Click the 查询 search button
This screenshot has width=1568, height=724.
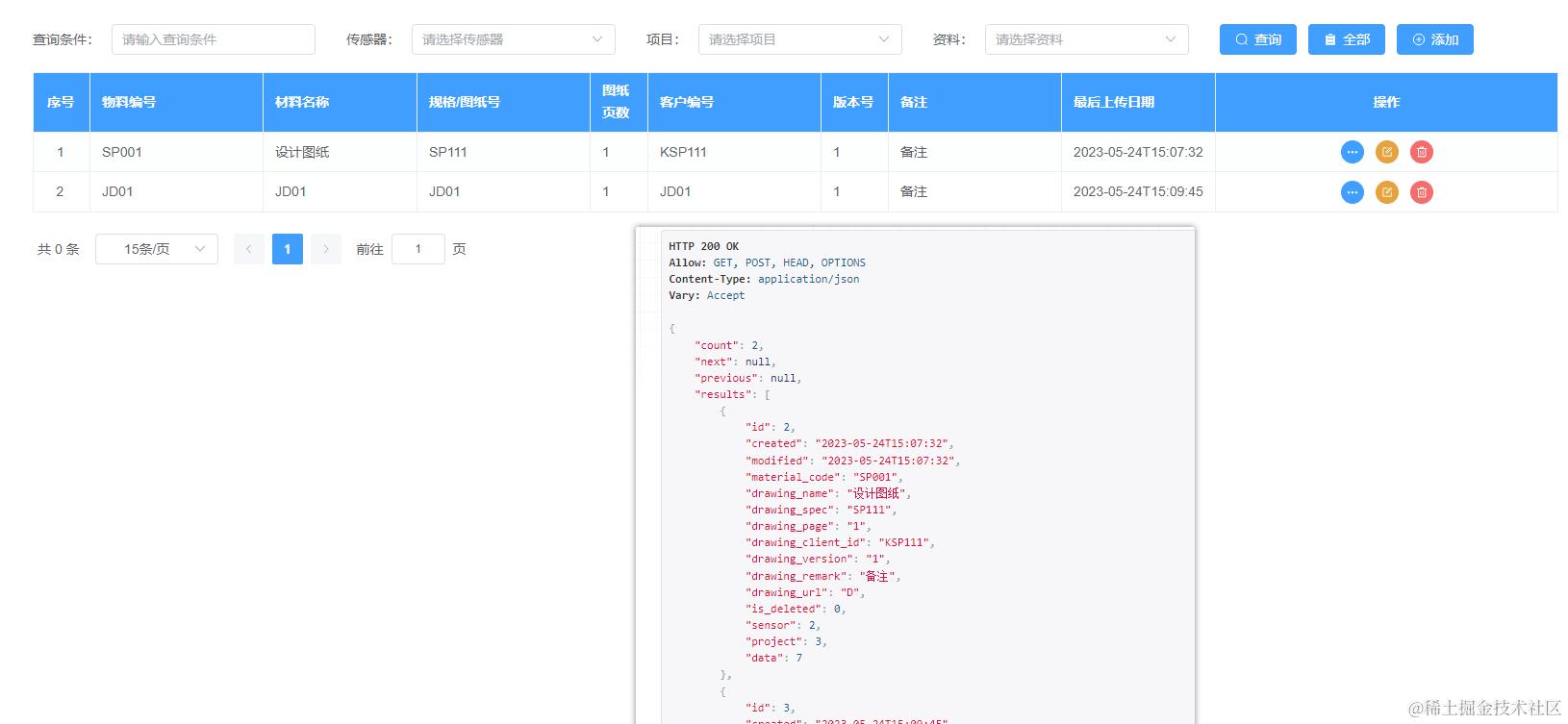click(x=1258, y=39)
